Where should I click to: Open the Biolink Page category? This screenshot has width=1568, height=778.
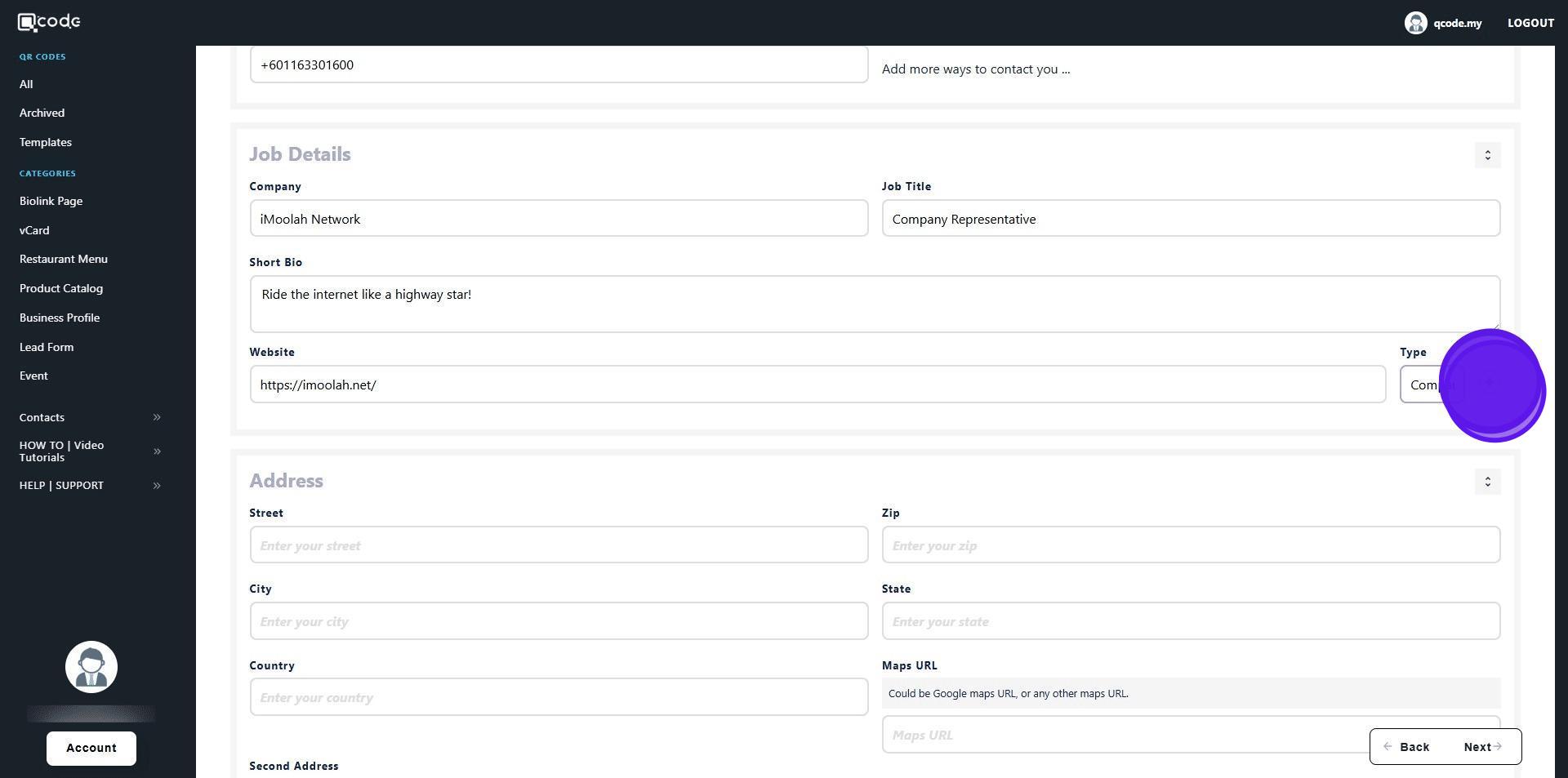(x=51, y=201)
